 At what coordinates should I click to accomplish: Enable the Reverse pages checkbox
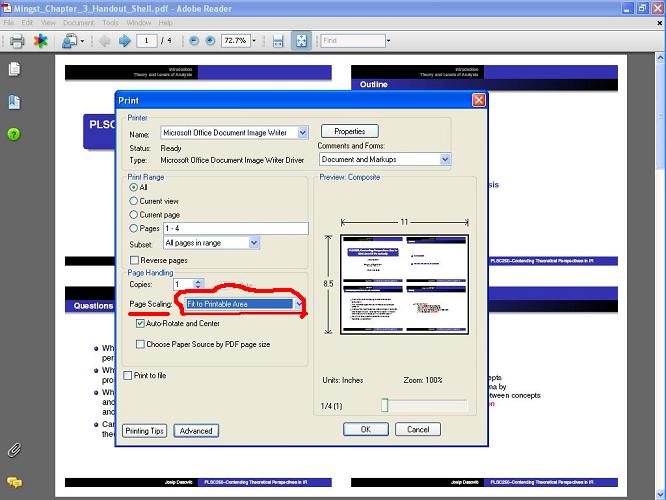[x=135, y=260]
